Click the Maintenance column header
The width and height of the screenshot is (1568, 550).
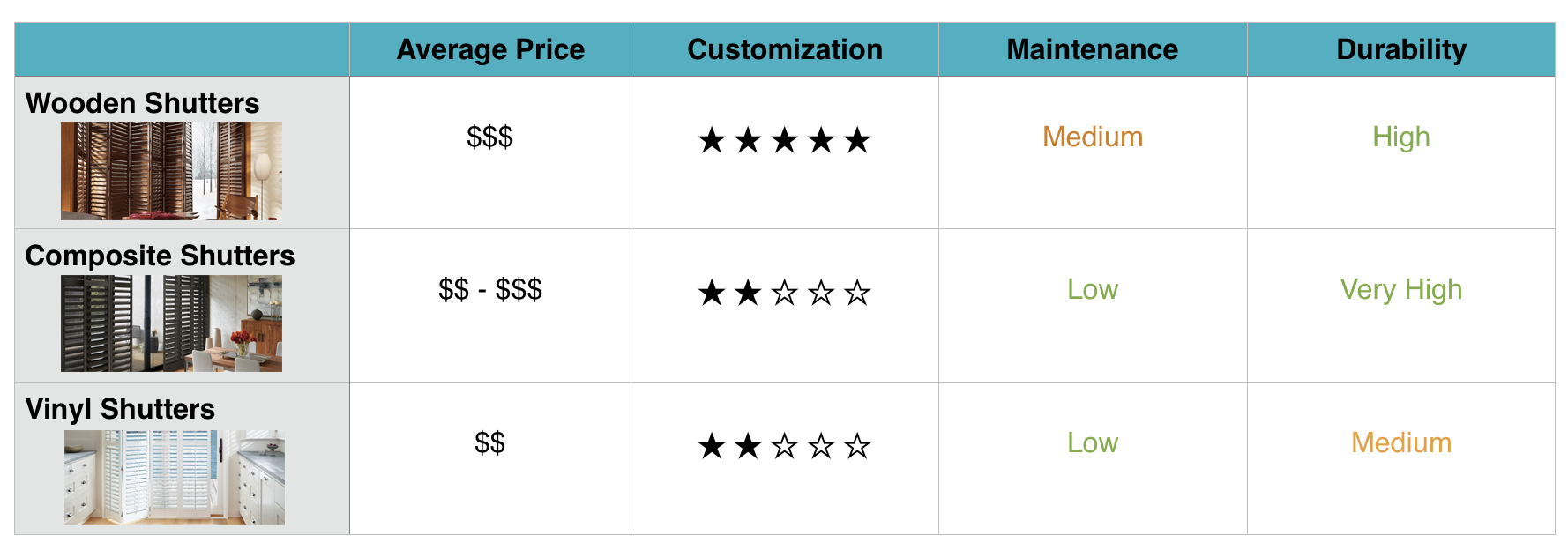tap(1093, 49)
